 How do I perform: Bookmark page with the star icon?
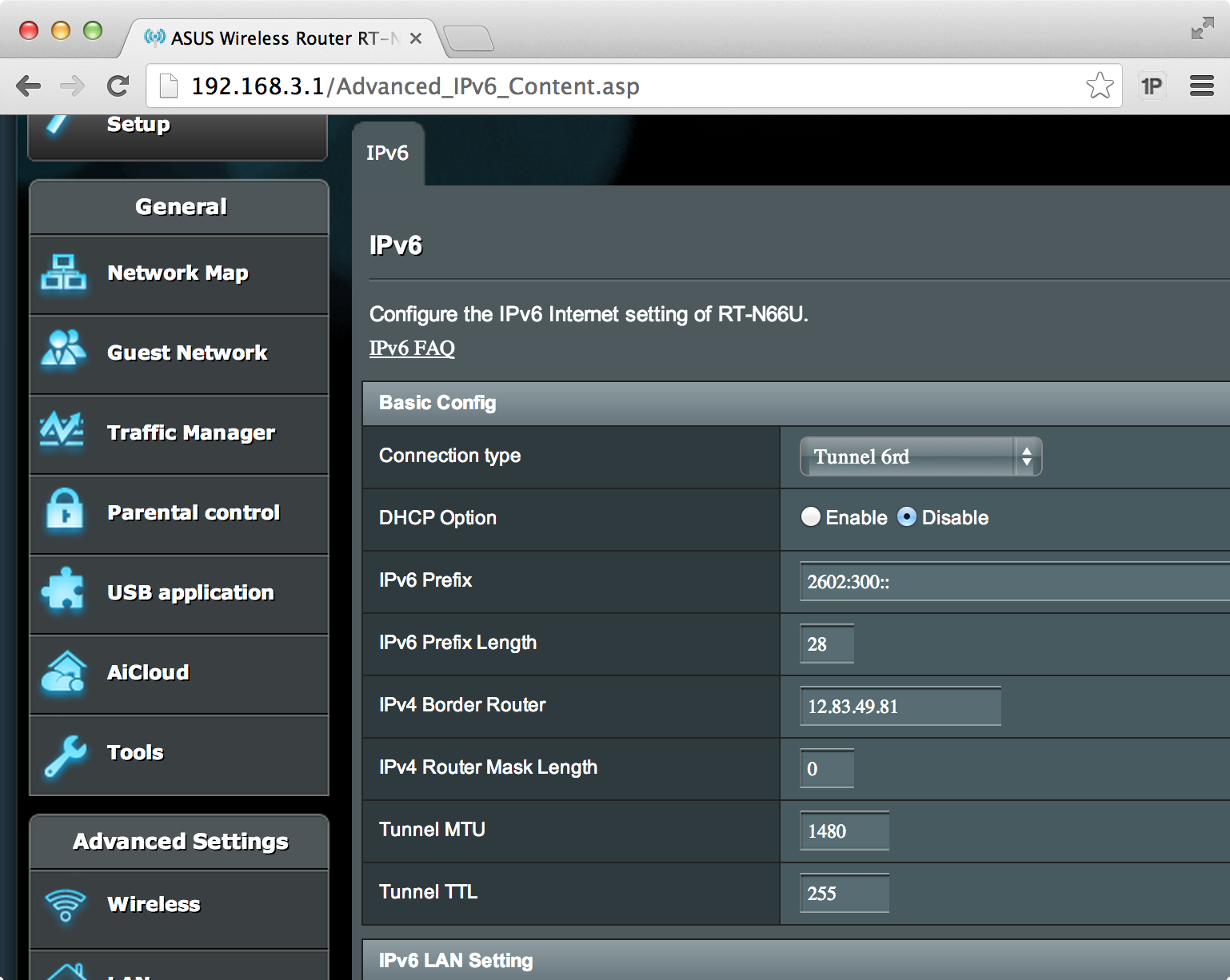coord(1100,86)
